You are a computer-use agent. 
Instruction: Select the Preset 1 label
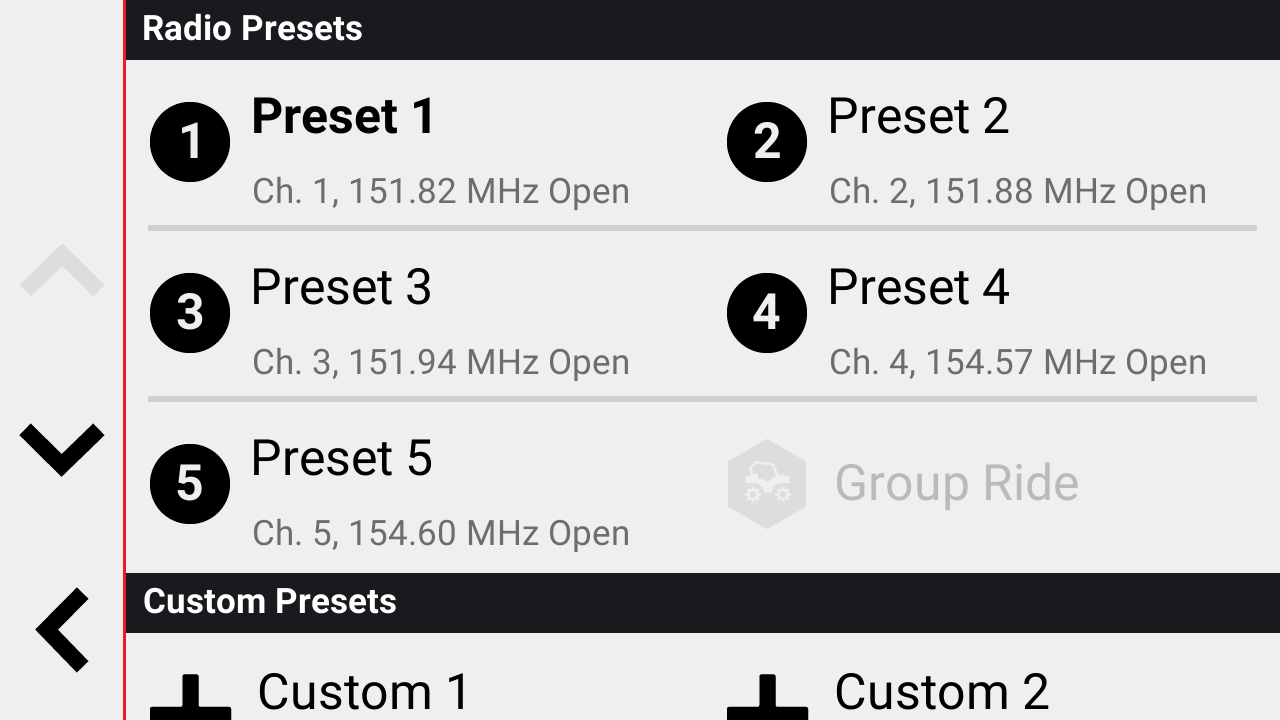point(343,117)
